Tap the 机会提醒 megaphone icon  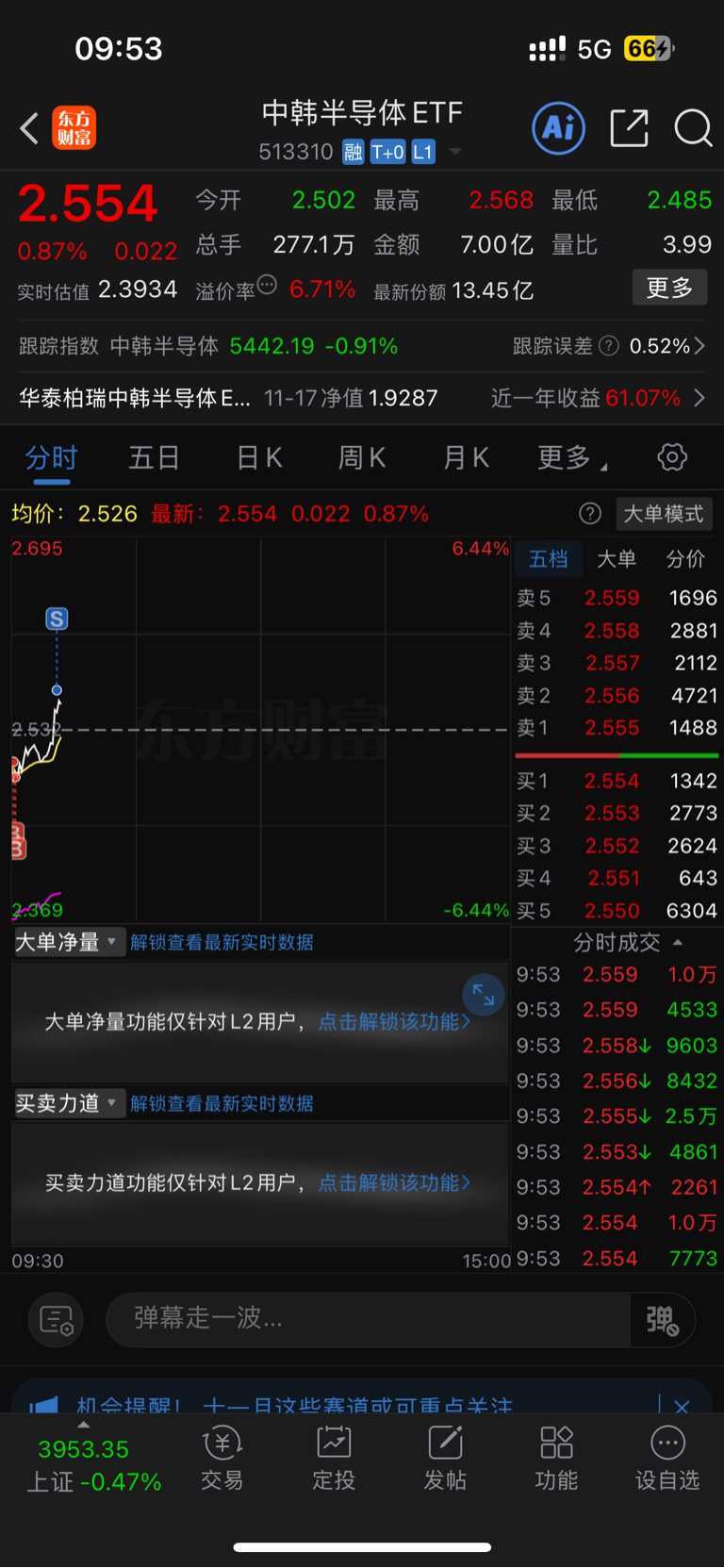(x=43, y=1405)
